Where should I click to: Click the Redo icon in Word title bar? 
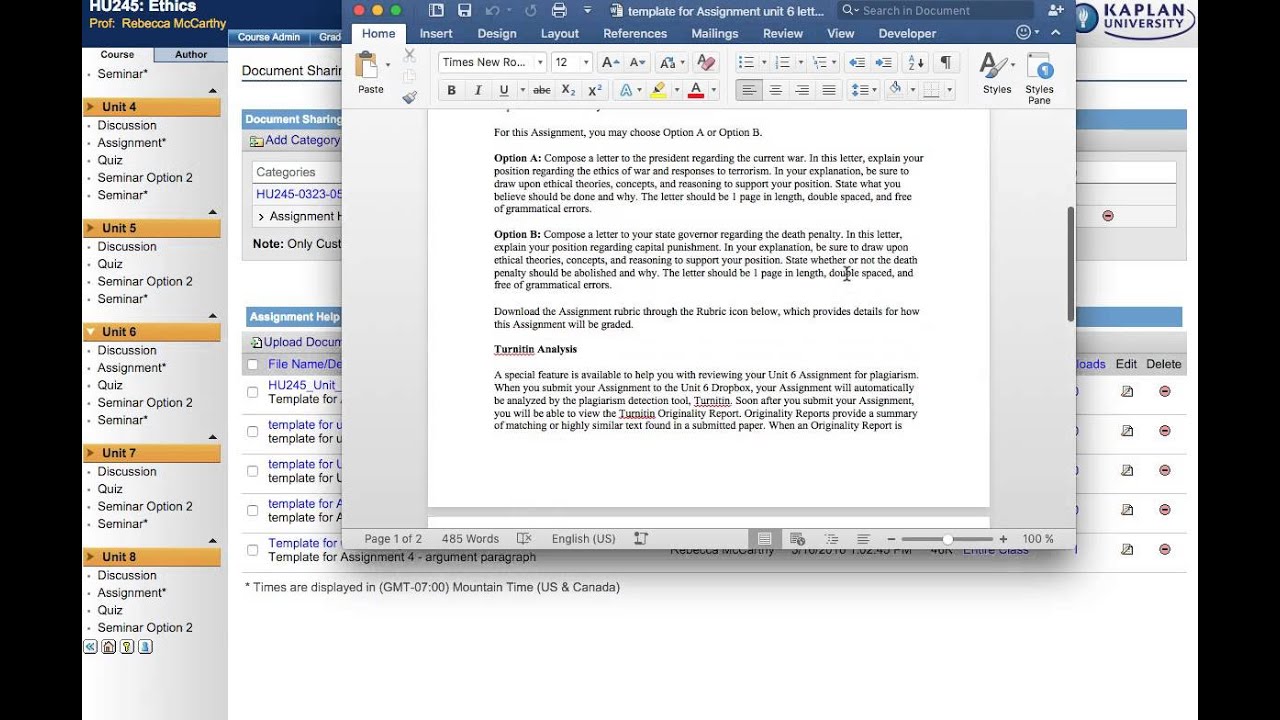530,10
